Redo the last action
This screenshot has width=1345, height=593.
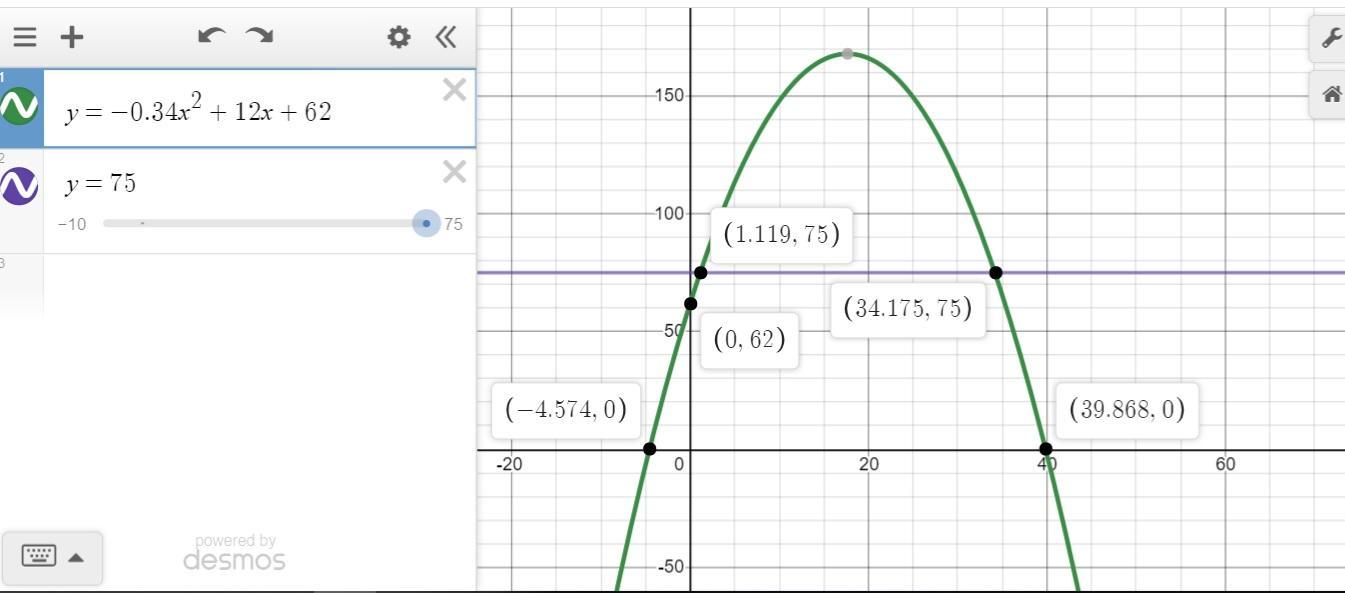pyautogui.click(x=260, y=36)
